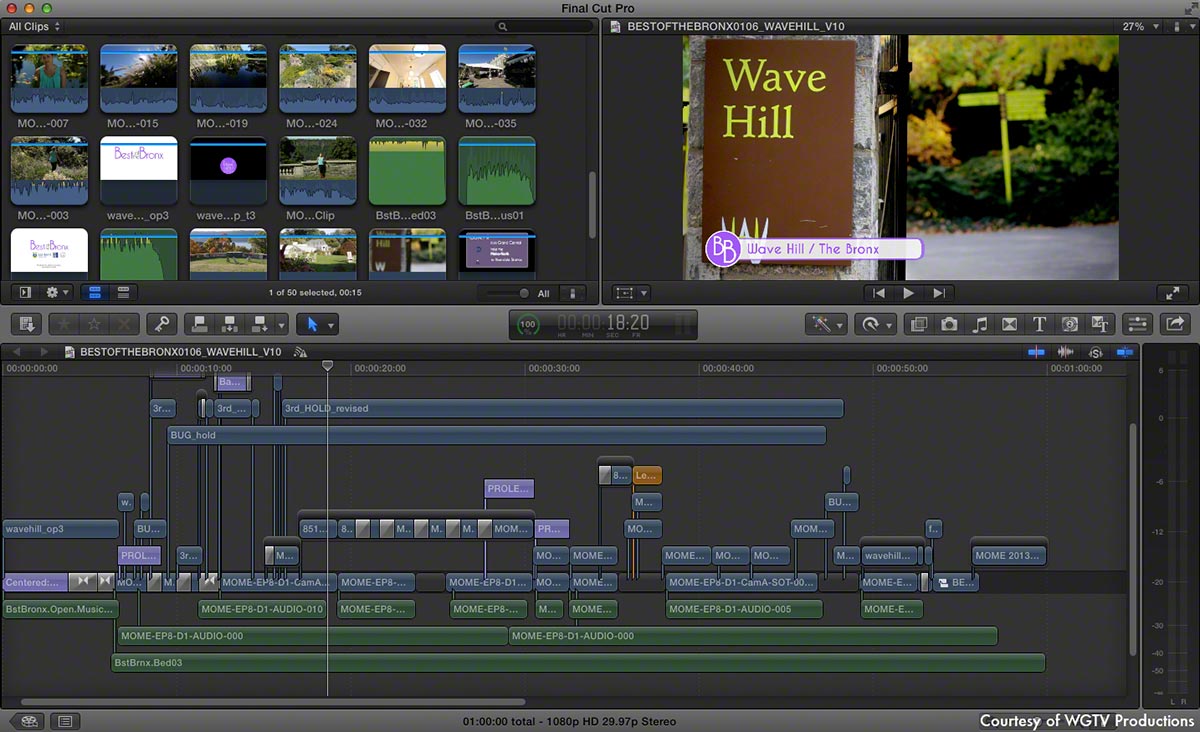Image resolution: width=1200 pixels, height=732 pixels.
Task: Open the Select arrow tool menu
Action: point(318,324)
